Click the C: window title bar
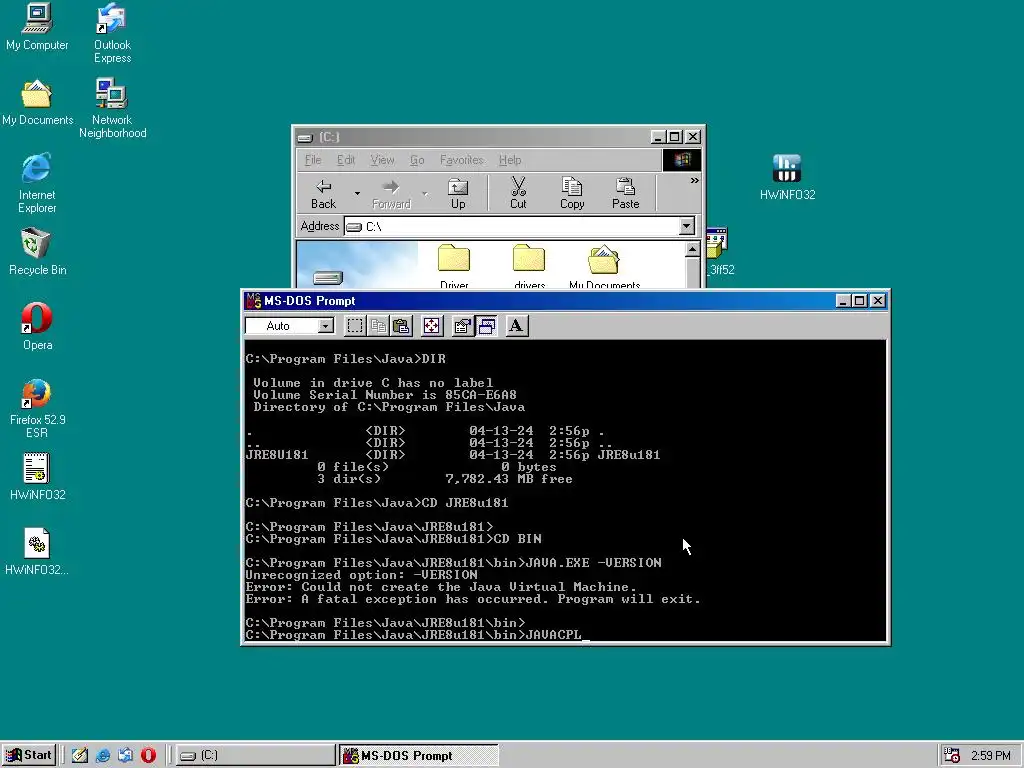The height and width of the screenshot is (768, 1024). click(498, 136)
